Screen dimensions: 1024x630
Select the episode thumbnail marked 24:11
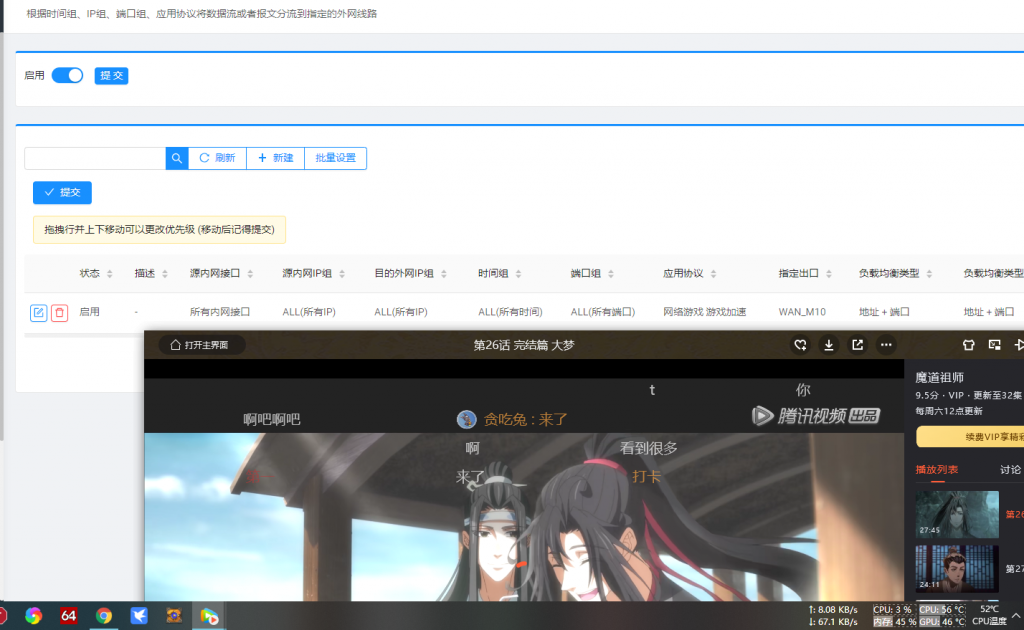click(957, 569)
